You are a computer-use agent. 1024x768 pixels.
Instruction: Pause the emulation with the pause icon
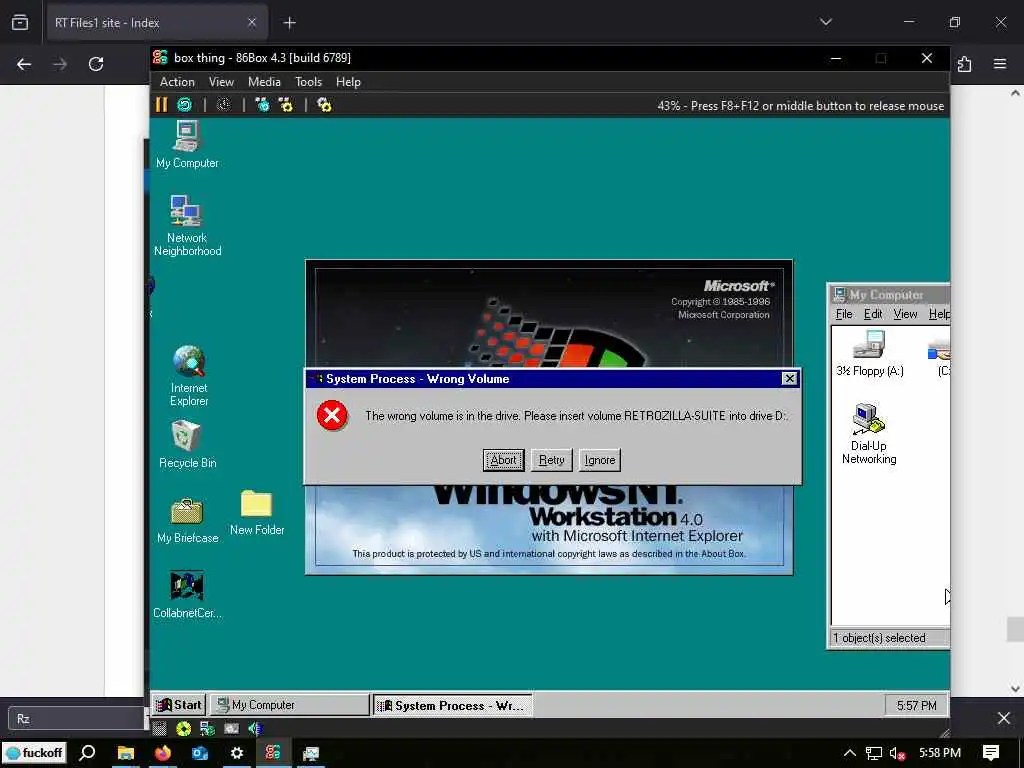click(x=161, y=104)
